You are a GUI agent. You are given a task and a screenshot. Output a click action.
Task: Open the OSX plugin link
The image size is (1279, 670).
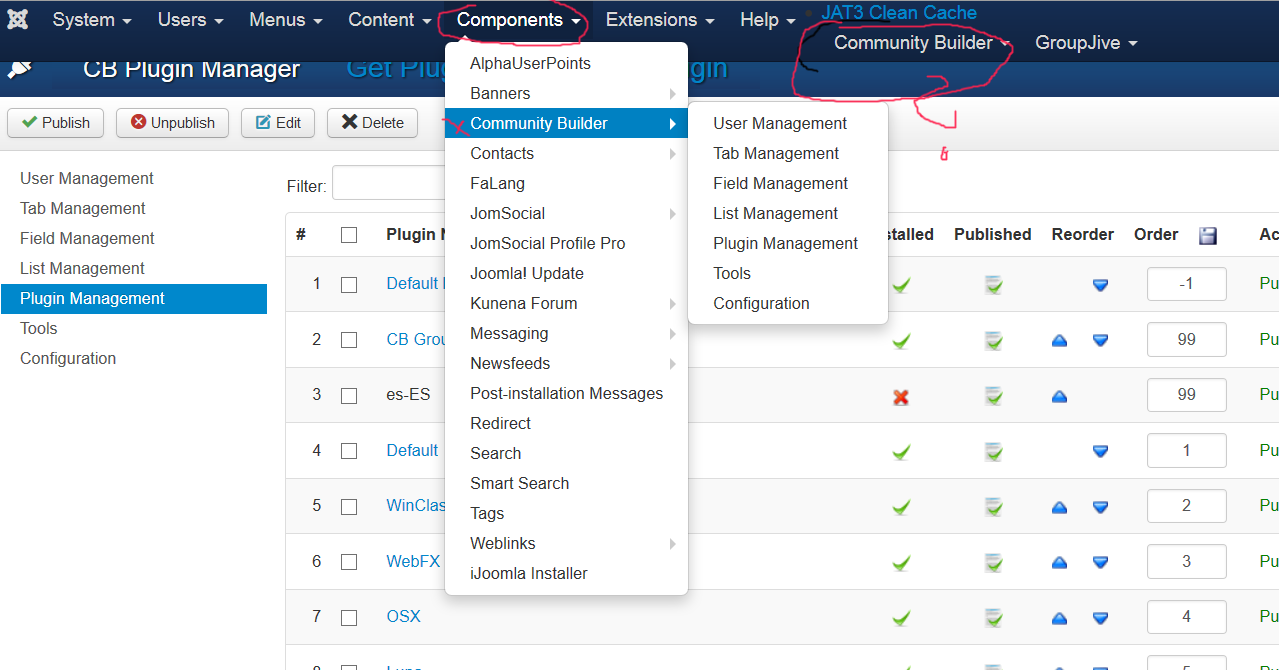point(404,616)
